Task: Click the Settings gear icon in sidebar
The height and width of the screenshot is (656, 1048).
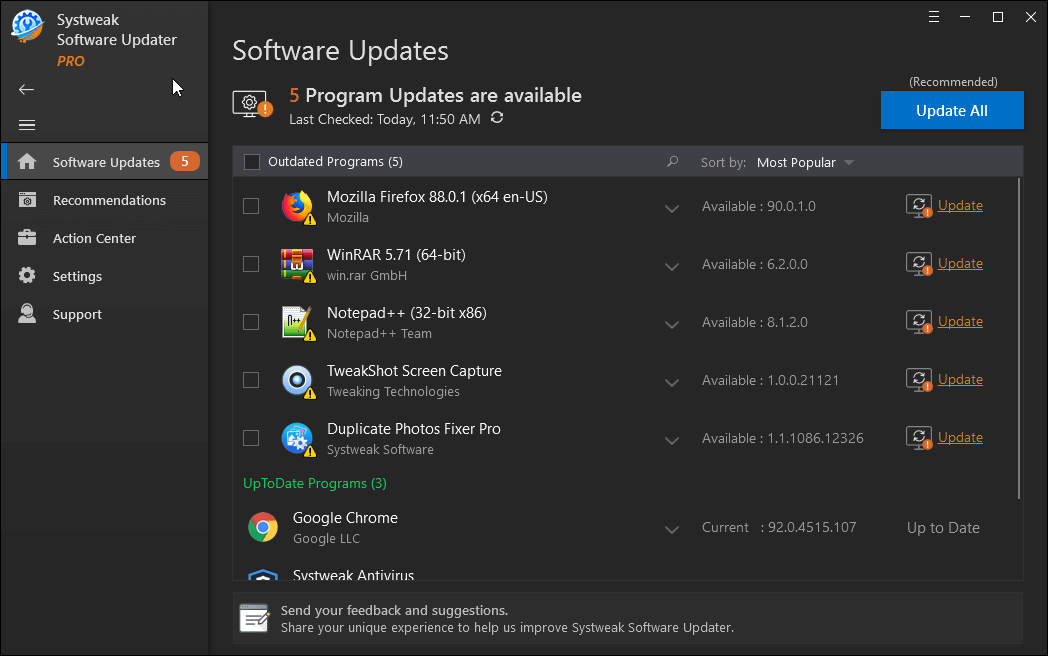Action: coord(27,276)
